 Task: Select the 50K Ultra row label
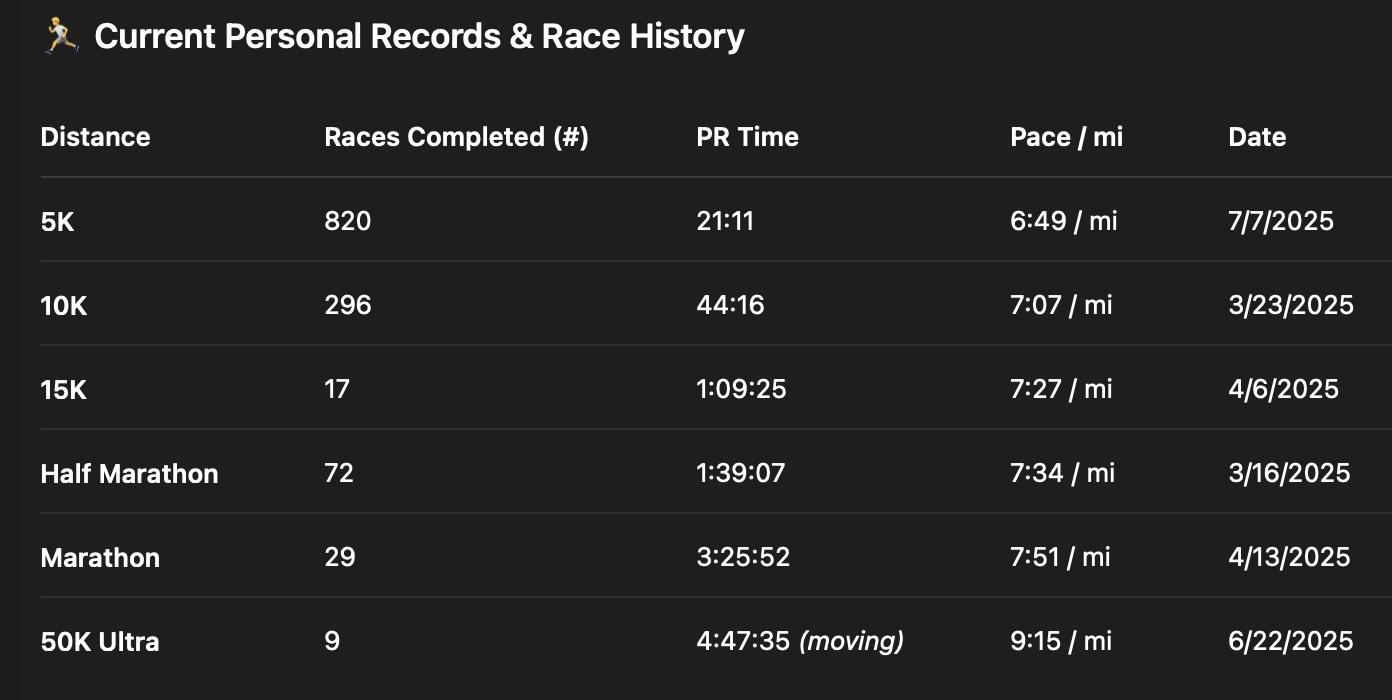(100, 641)
